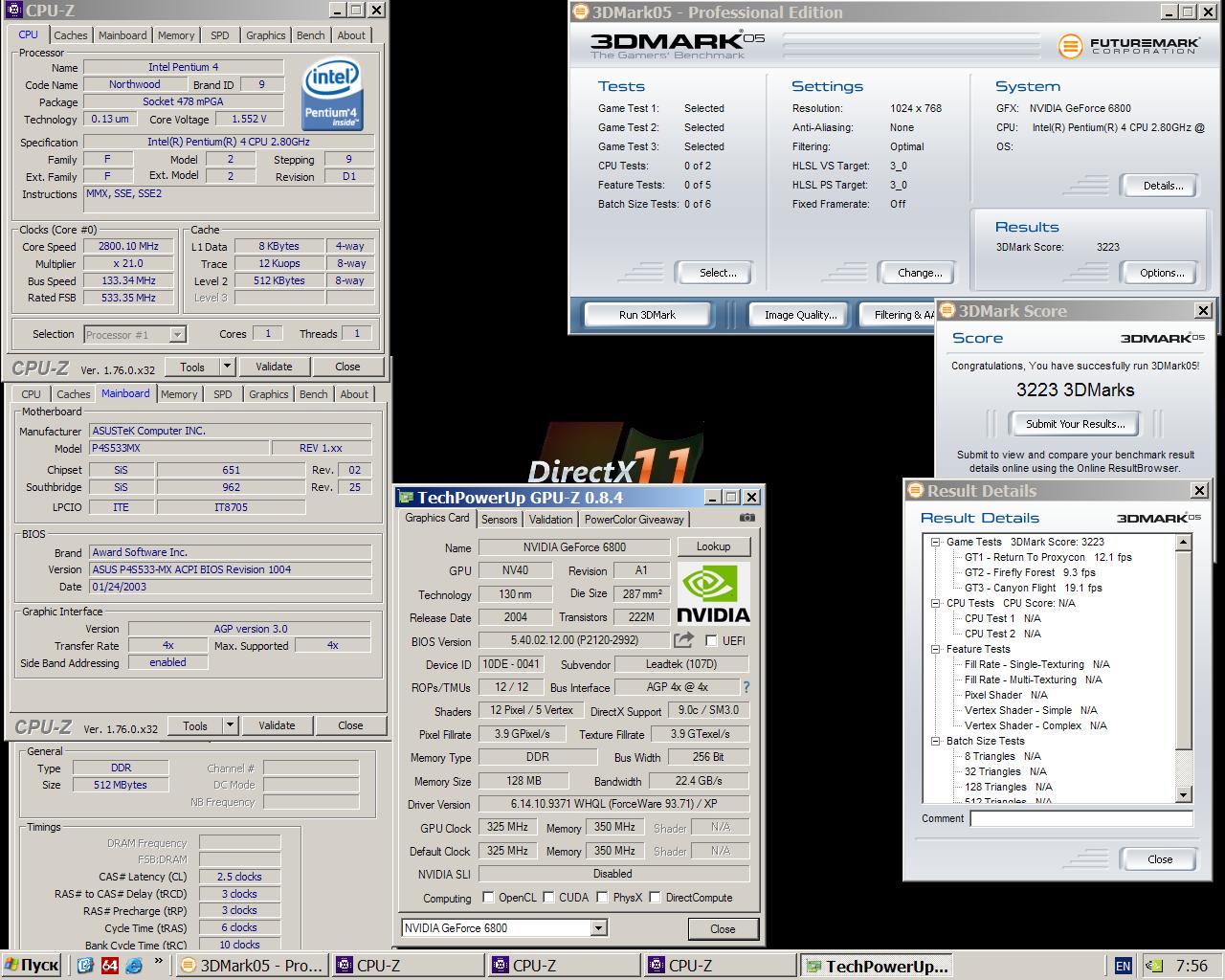Click the 3DMark Score window title icon
1225x980 pixels.
click(947, 310)
